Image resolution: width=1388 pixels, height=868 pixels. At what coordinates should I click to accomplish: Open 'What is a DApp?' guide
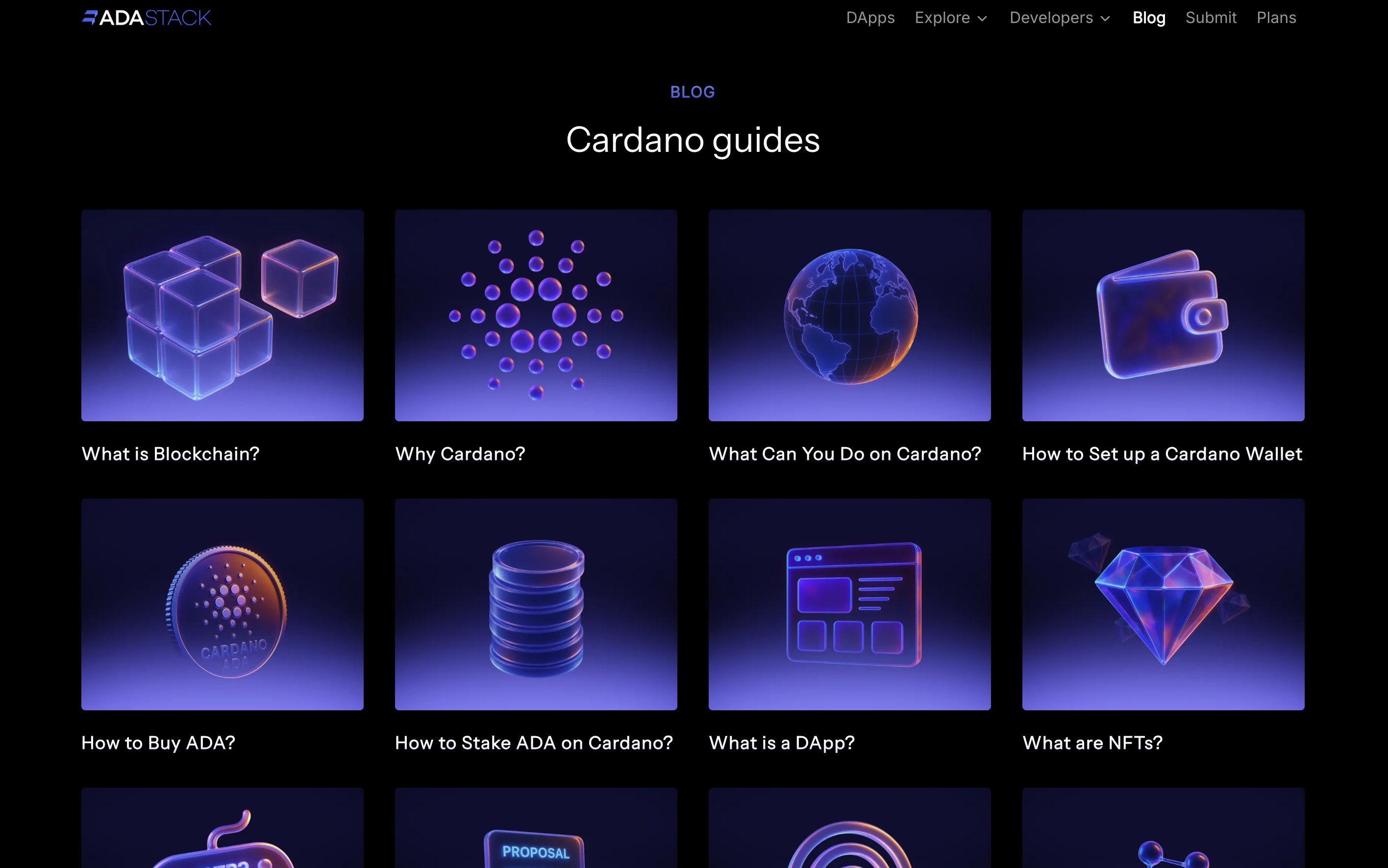[x=782, y=743]
